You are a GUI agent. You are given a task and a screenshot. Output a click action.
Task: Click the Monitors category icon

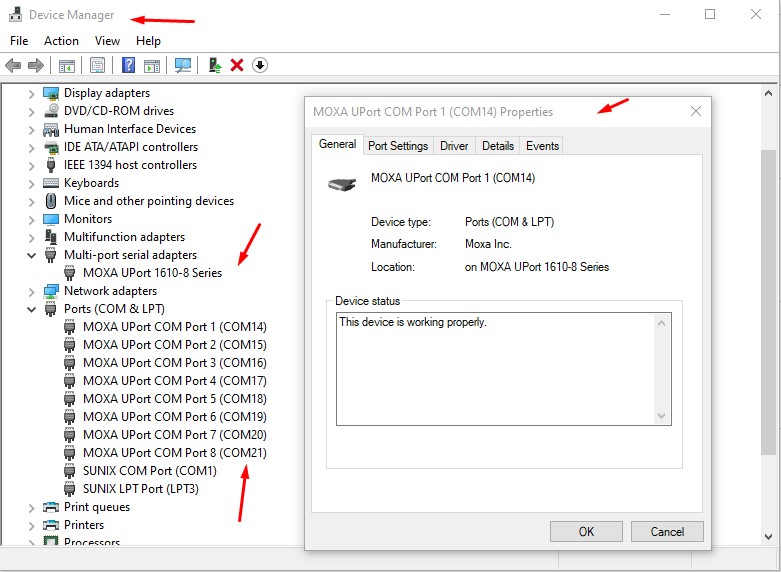click(51, 219)
